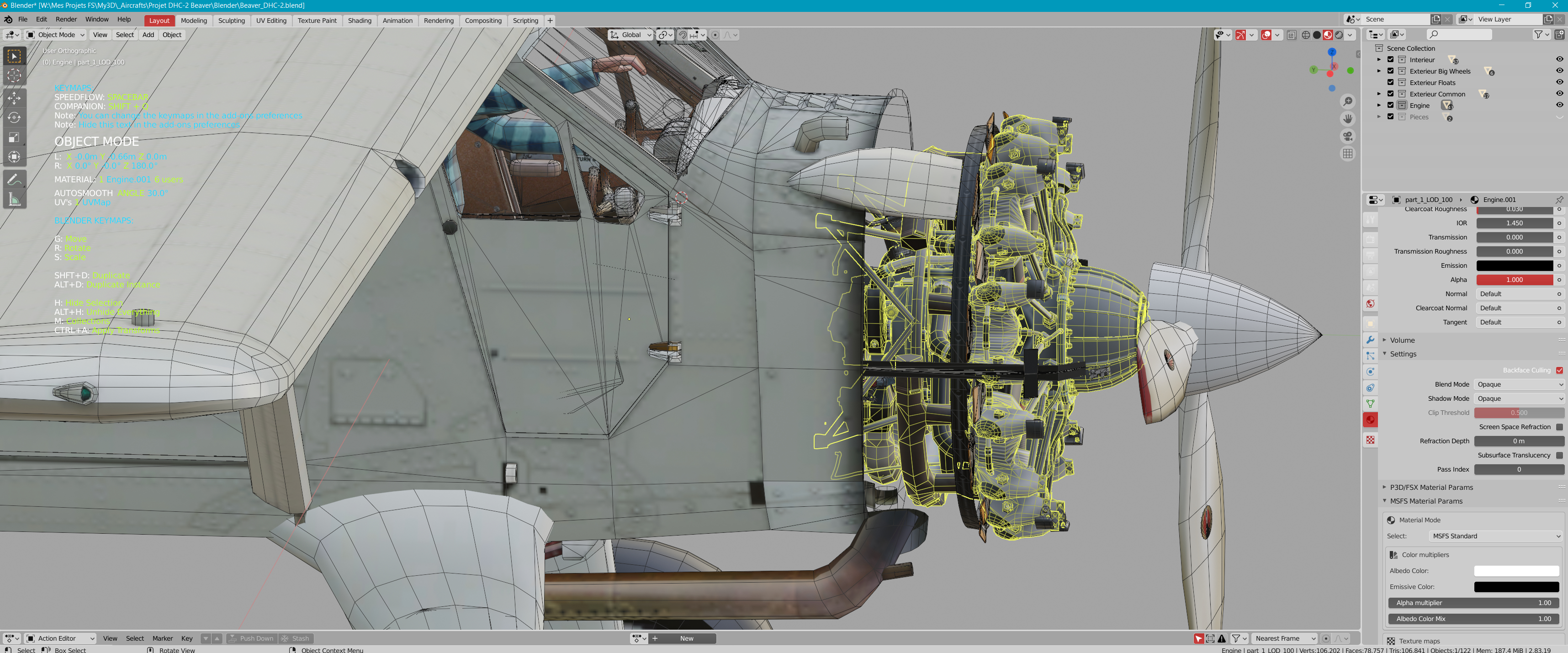1568x653 pixels.
Task: Select the Rotate tool in left toolbar
Action: point(14,117)
